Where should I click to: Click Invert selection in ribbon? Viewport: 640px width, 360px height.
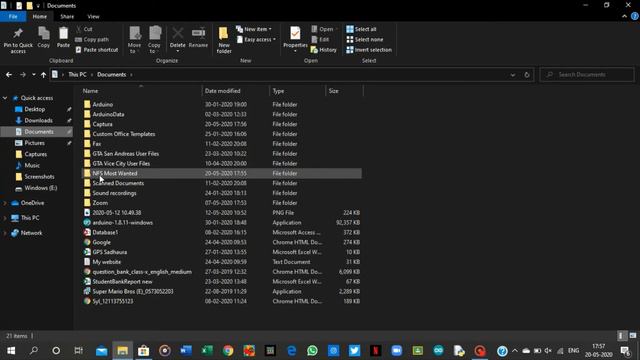pyautogui.click(x=369, y=50)
